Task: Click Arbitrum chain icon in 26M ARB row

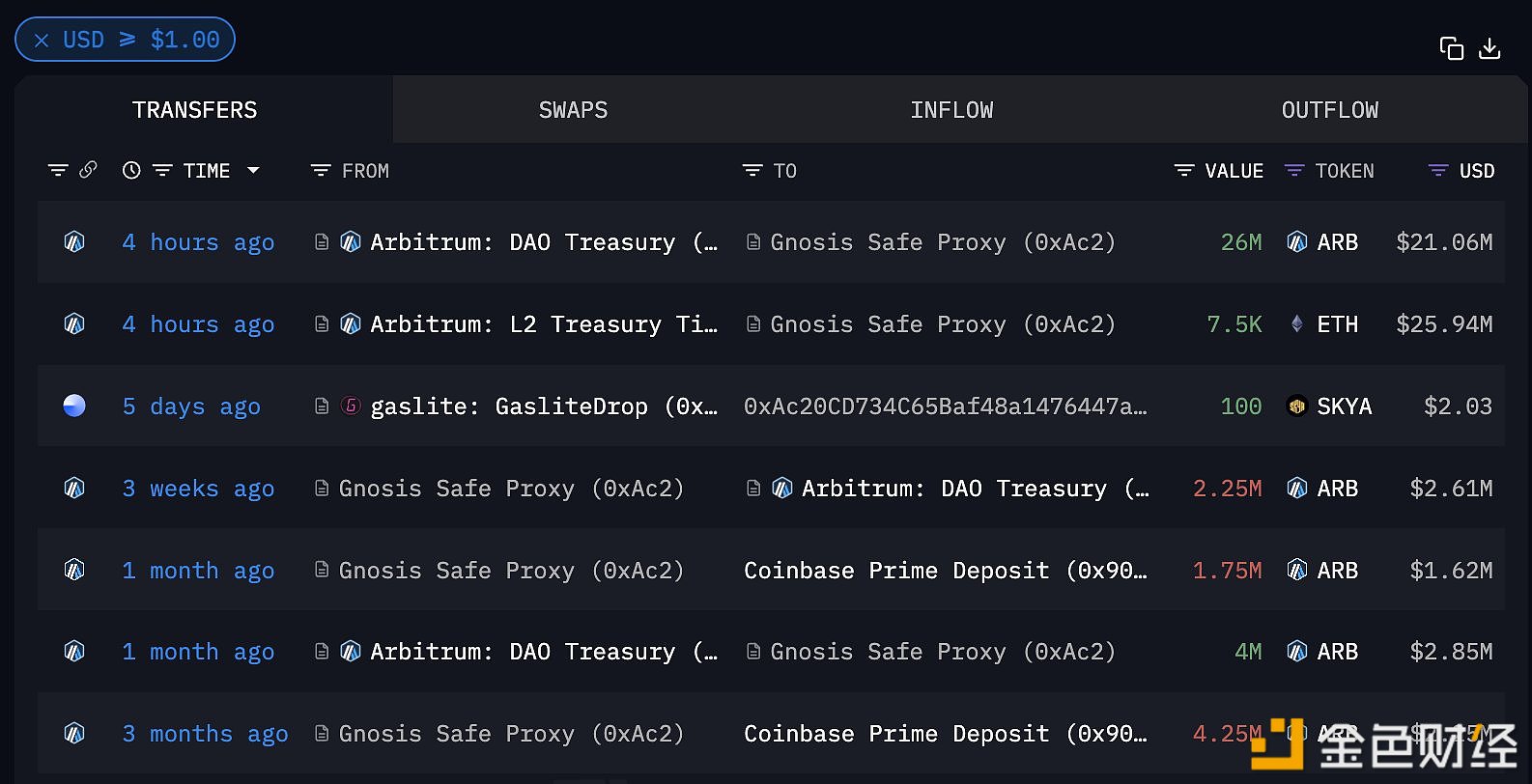Action: (74, 242)
